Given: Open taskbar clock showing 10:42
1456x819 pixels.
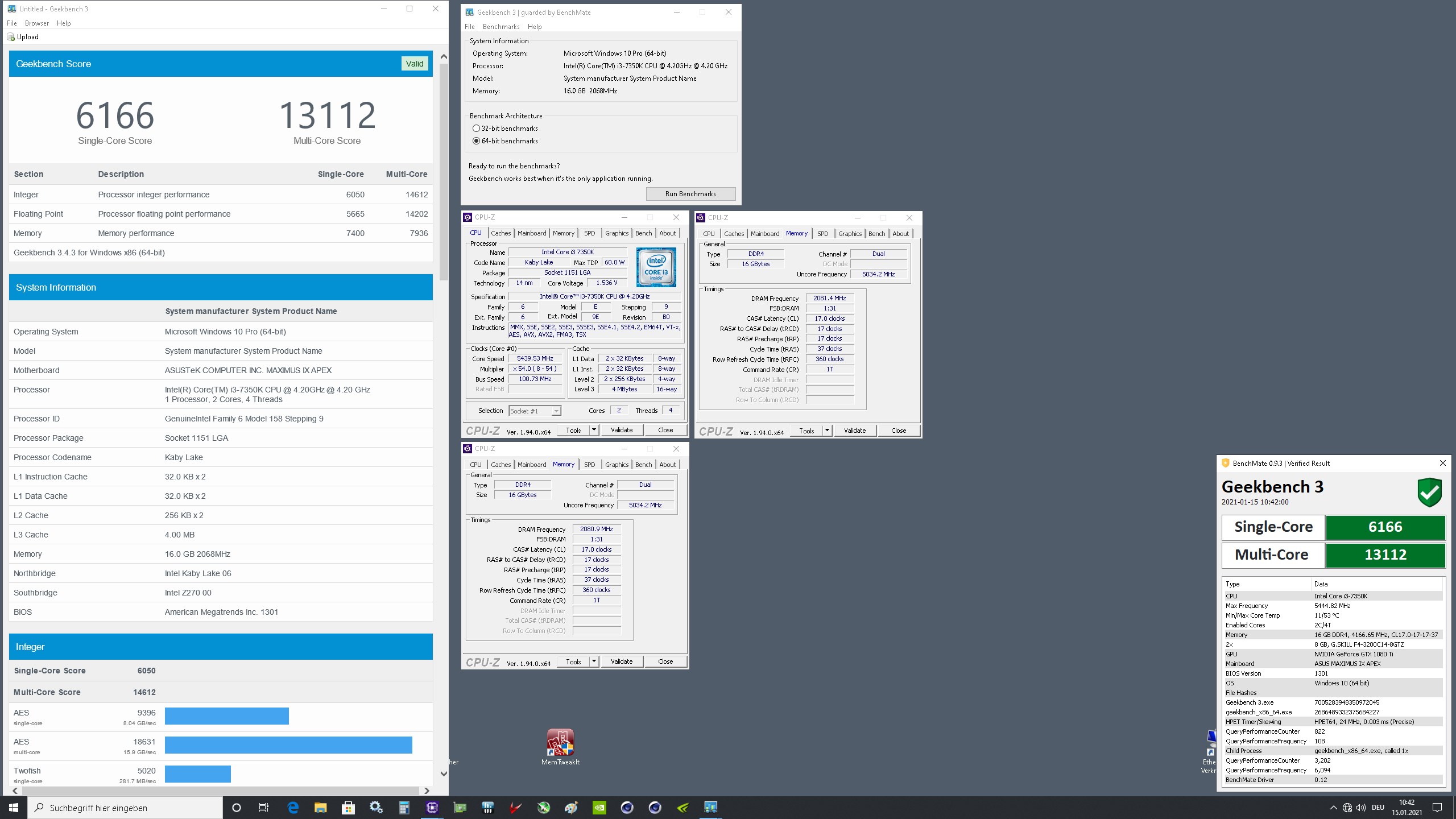Looking at the screenshot, I should 1407,808.
